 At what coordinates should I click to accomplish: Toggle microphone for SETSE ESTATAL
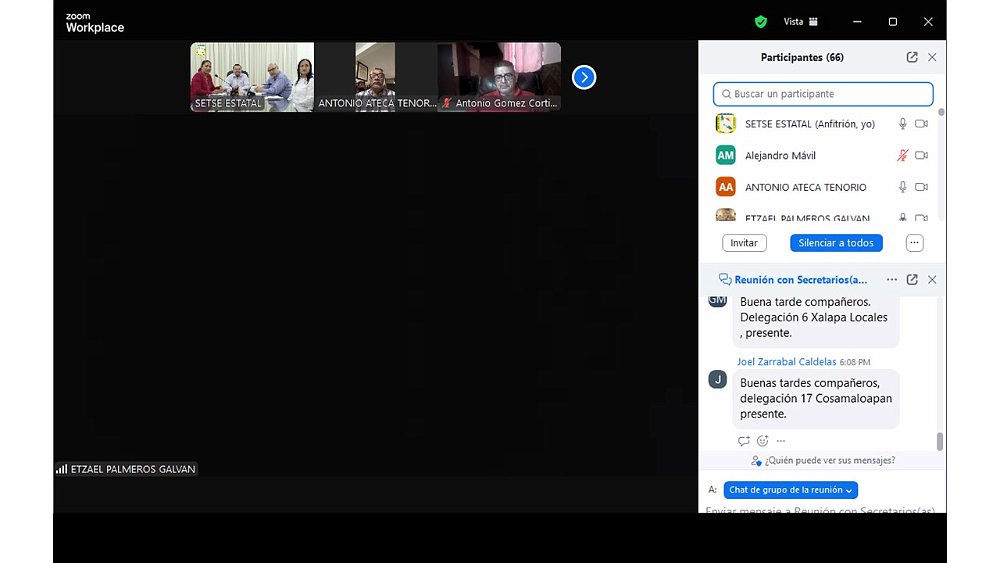[x=902, y=124]
